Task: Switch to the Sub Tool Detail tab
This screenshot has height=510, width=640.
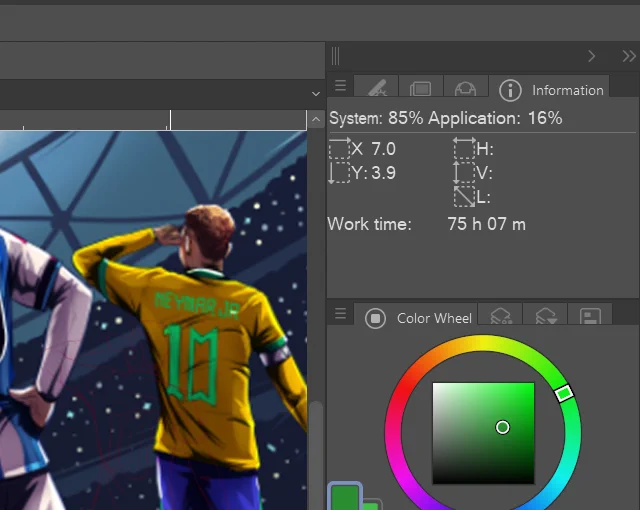Action: coord(376,86)
